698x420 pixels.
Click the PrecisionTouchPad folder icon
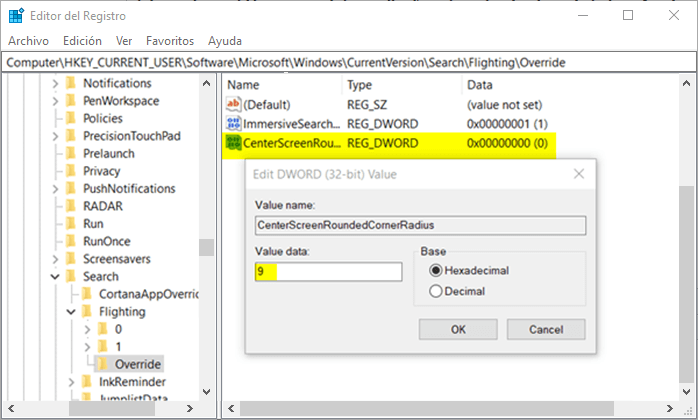[70, 136]
